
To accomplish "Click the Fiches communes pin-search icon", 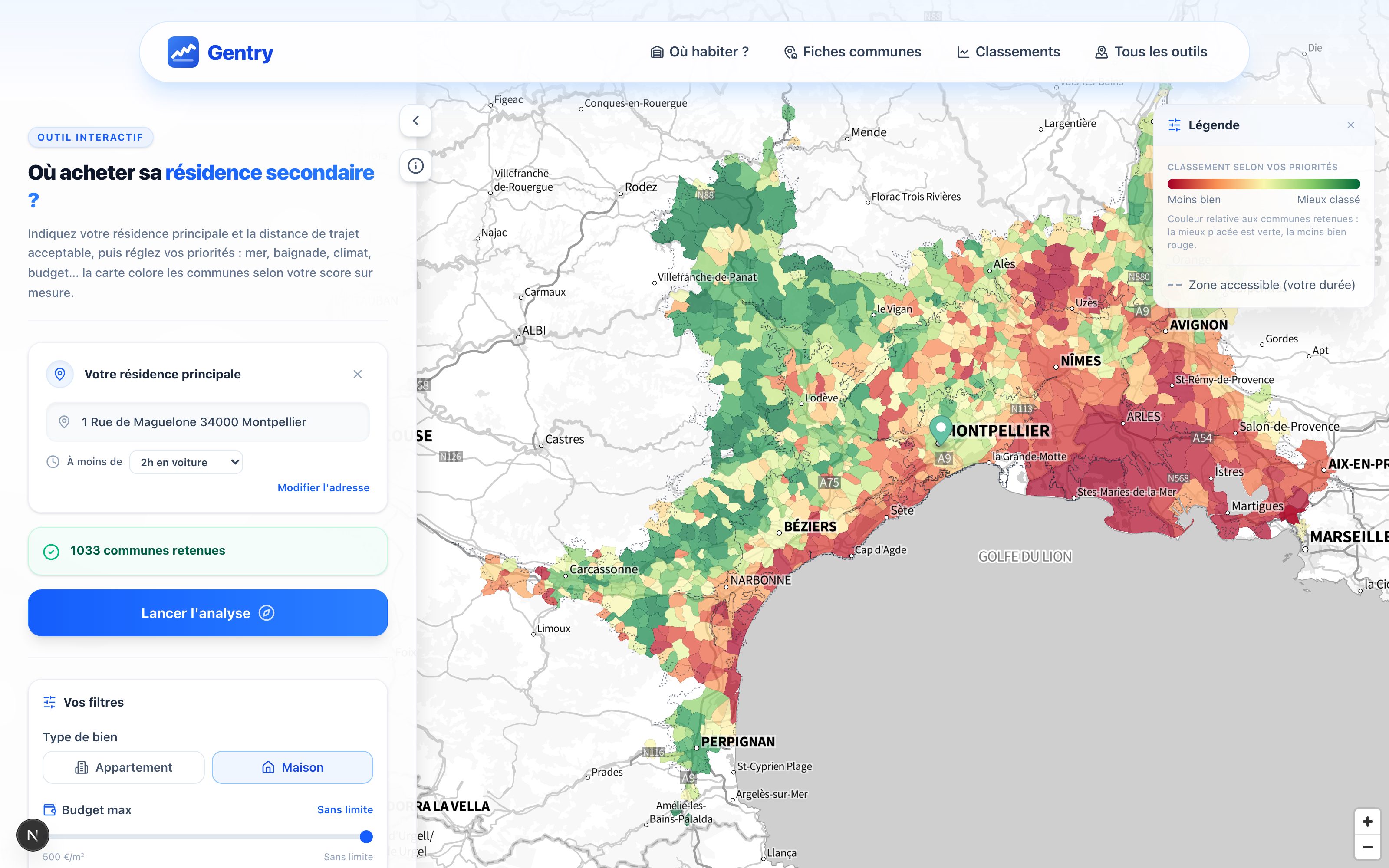I will tap(790, 52).
